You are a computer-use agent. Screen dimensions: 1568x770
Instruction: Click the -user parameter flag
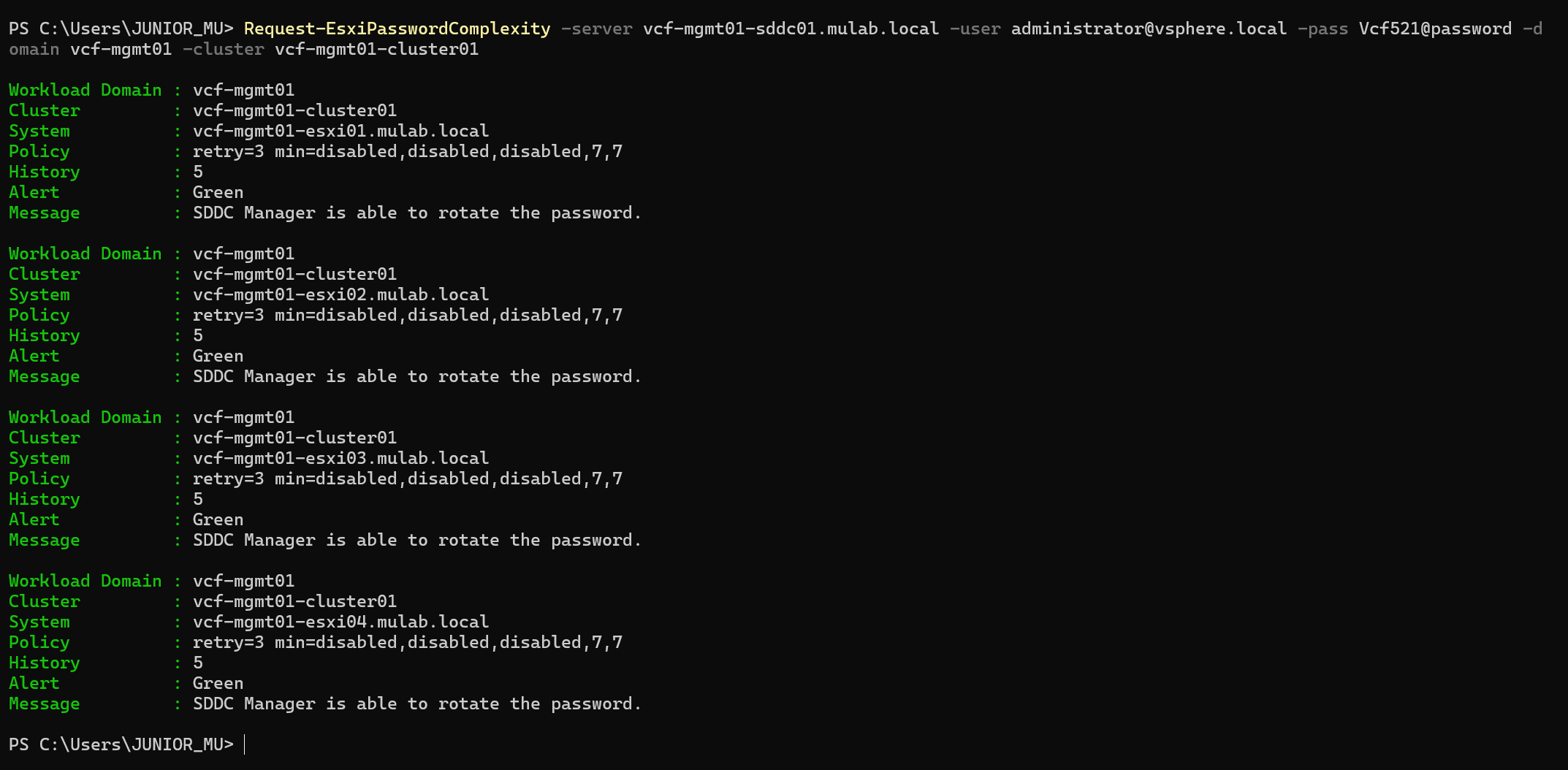975,28
